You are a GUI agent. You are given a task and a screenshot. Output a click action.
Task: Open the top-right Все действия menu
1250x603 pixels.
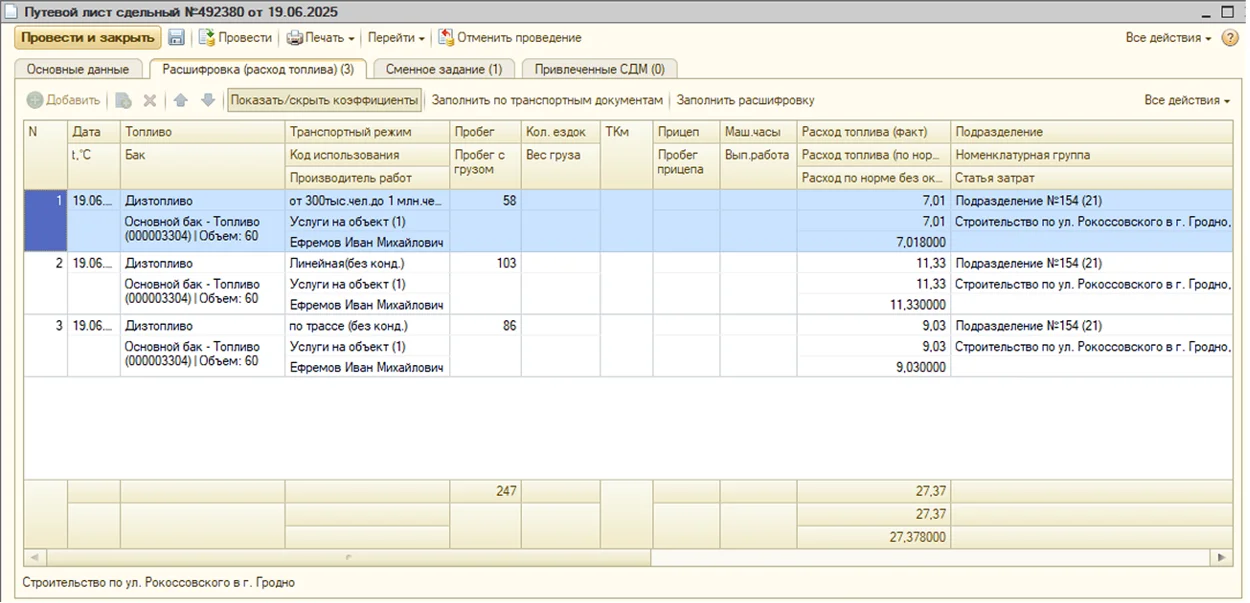tap(1168, 38)
